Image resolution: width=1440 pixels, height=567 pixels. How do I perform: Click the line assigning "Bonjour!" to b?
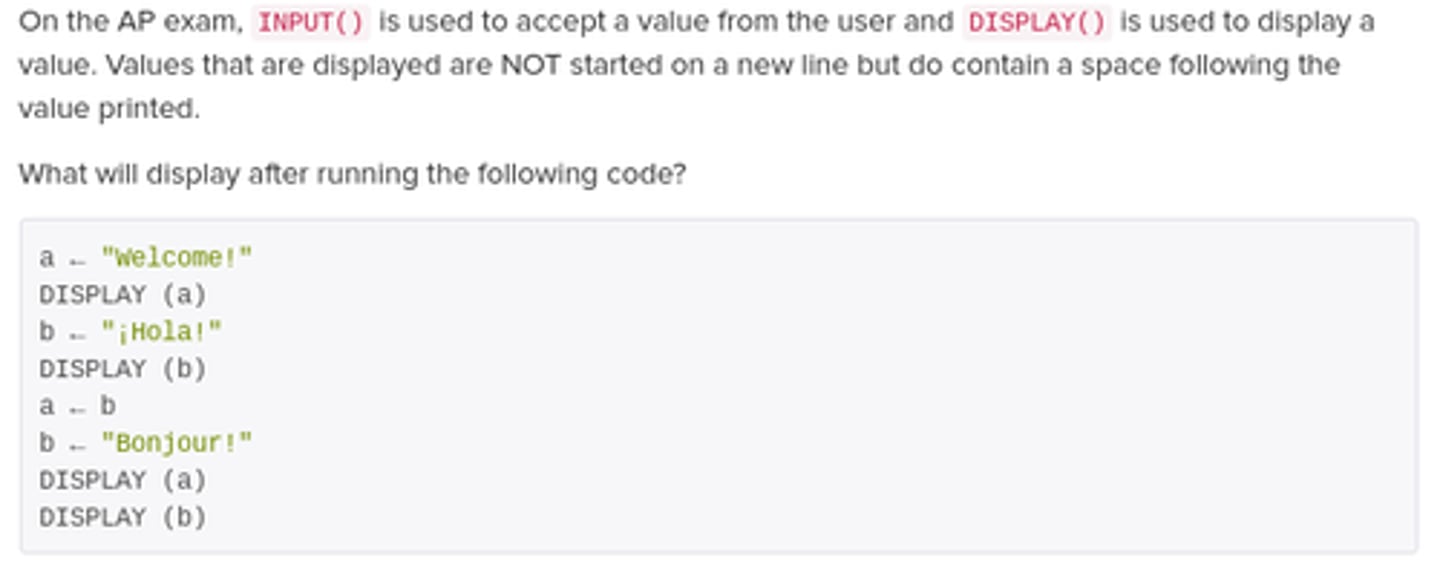[x=146, y=443]
